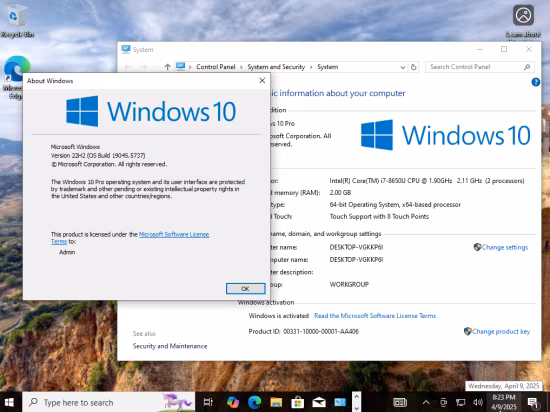
Task: Click the taskbar scroll up arrow
Action: [356, 397]
